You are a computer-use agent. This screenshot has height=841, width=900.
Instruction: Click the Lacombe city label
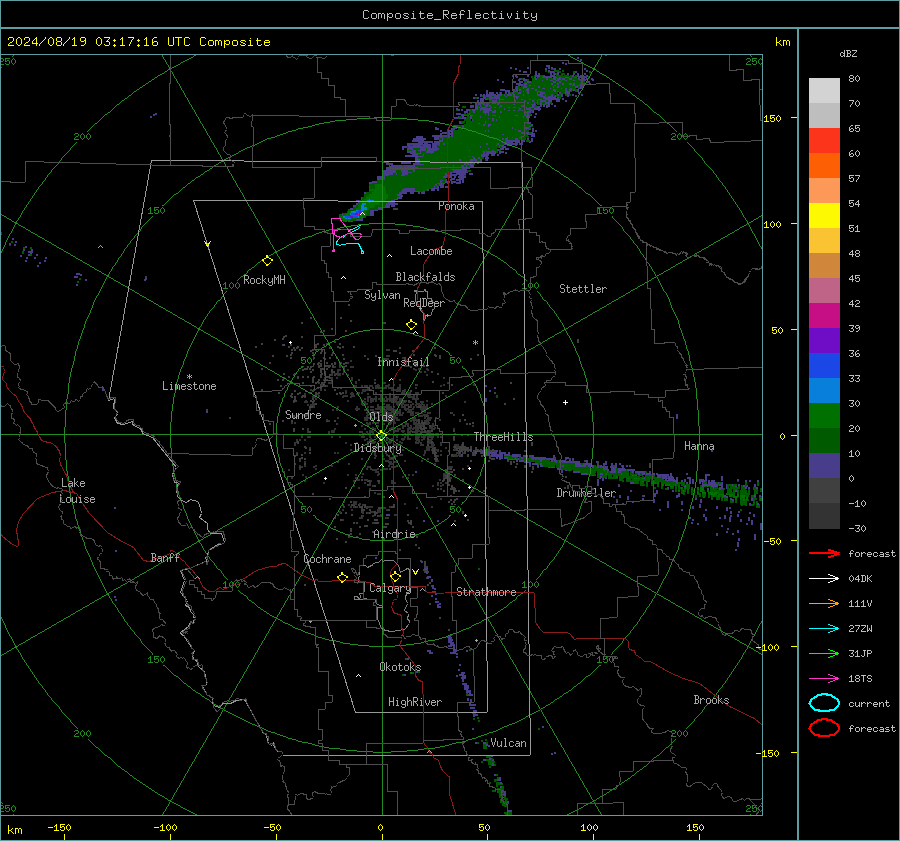pos(431,251)
